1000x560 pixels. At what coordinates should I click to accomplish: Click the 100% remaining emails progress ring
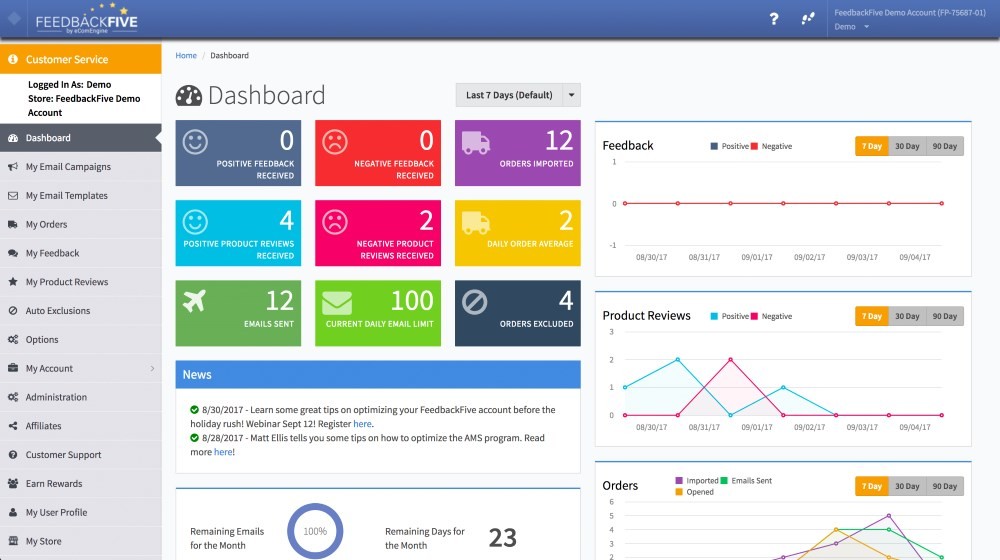click(315, 531)
